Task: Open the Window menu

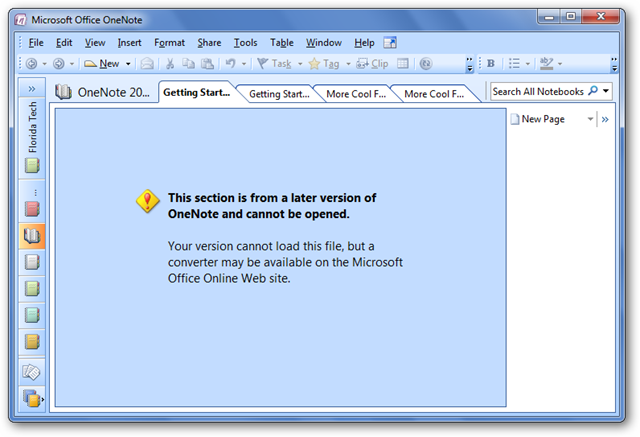Action: coord(324,43)
